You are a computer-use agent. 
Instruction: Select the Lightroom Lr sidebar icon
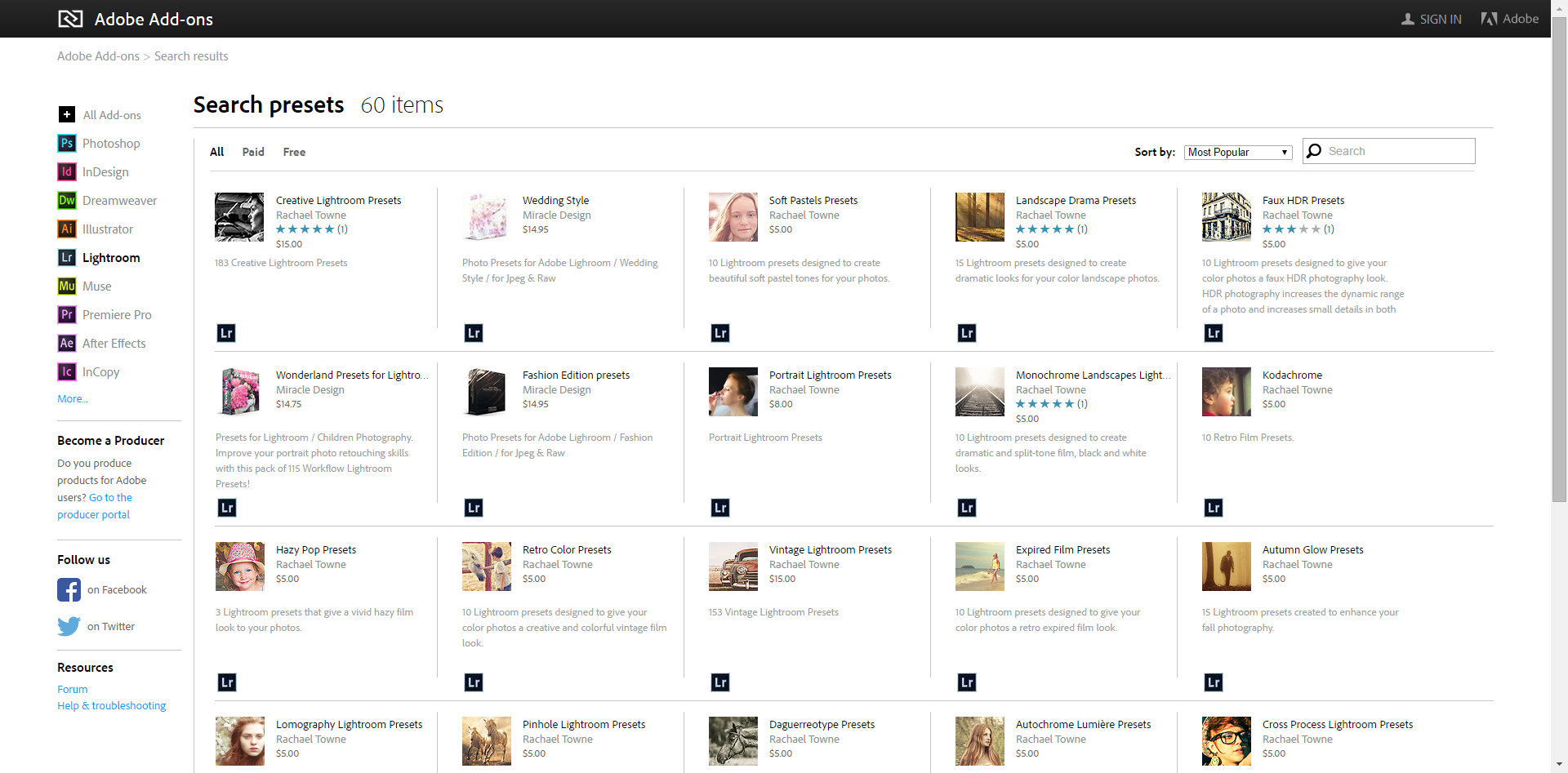pos(67,258)
